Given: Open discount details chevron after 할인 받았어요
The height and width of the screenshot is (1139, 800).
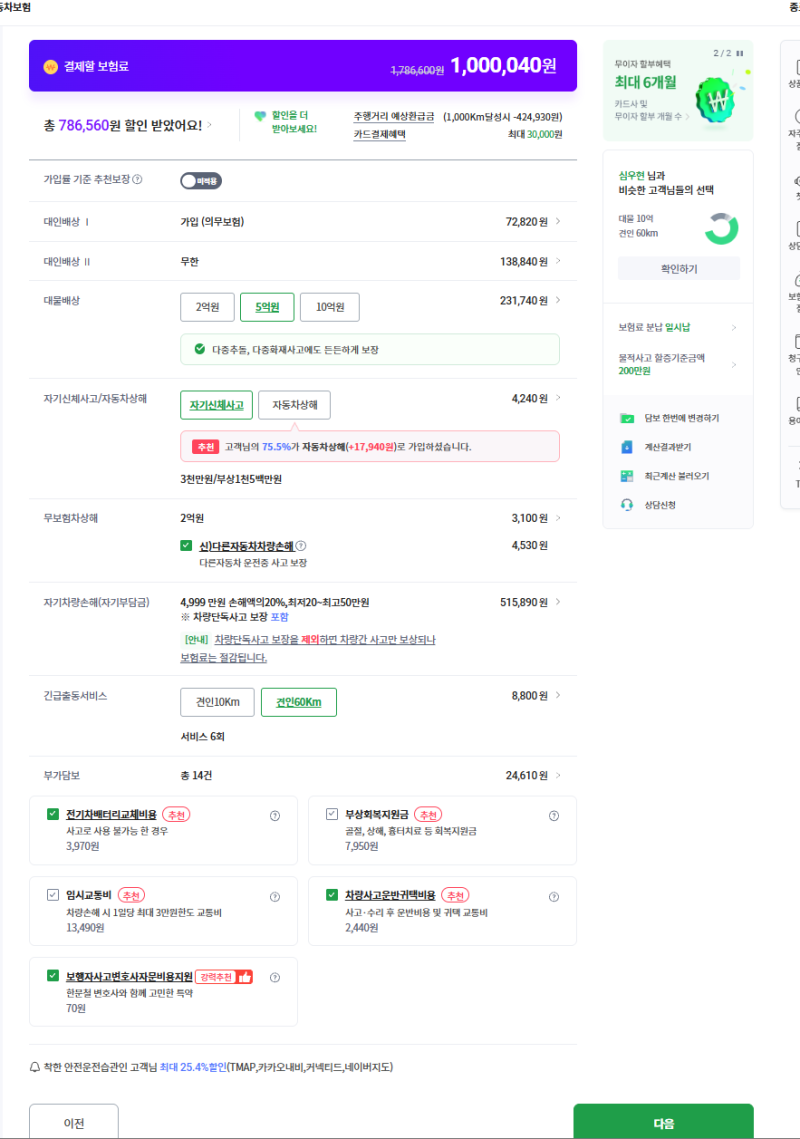Looking at the screenshot, I should pyautogui.click(x=210, y=125).
